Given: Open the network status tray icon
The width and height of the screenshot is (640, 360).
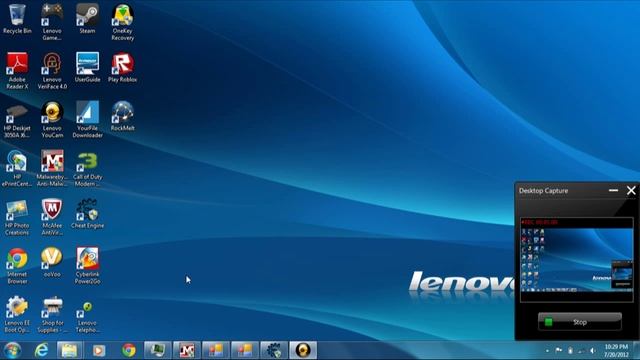Looking at the screenshot, I should click(x=581, y=351).
